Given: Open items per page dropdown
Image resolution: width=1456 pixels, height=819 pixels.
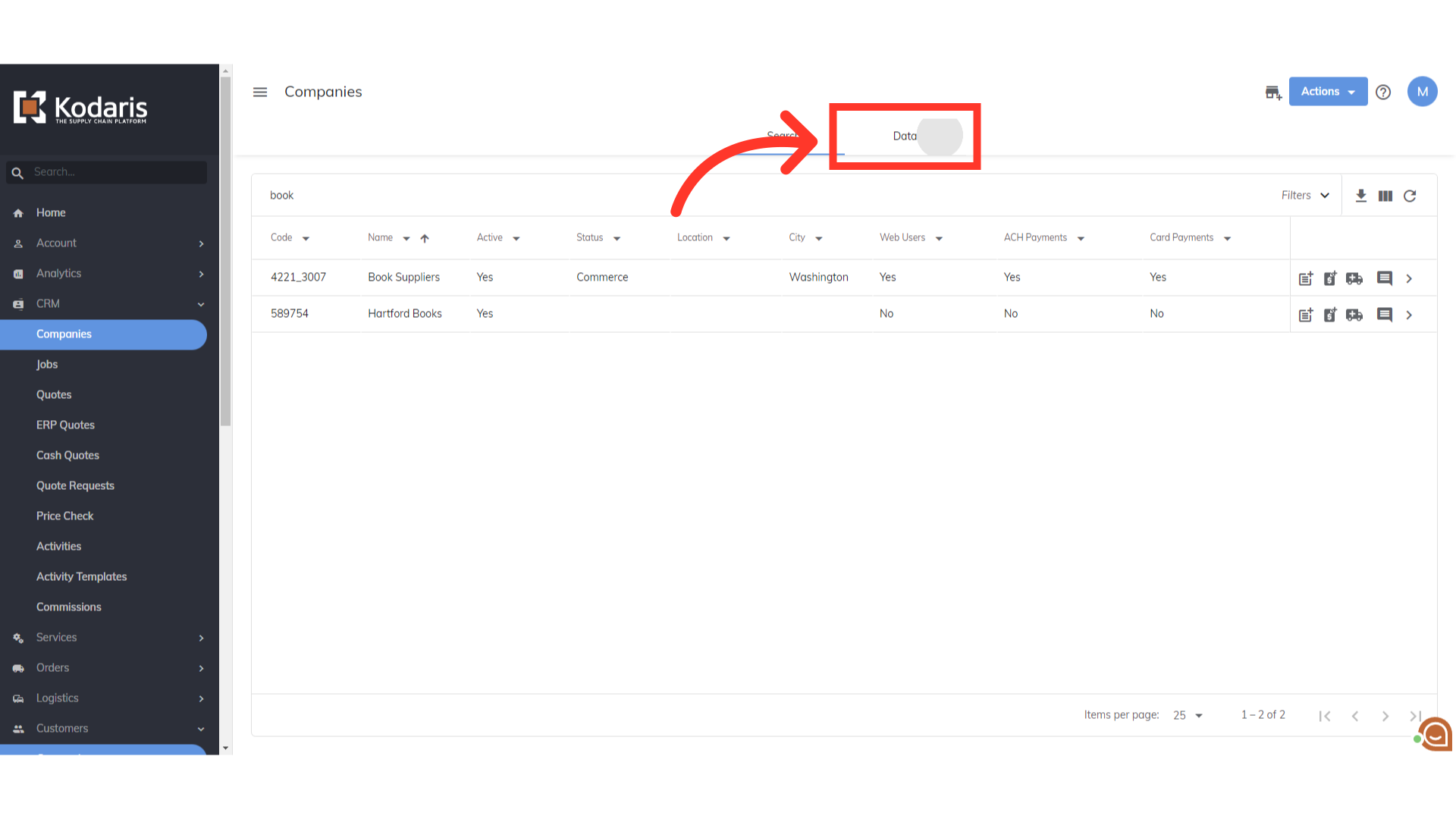Looking at the screenshot, I should click(x=1188, y=715).
